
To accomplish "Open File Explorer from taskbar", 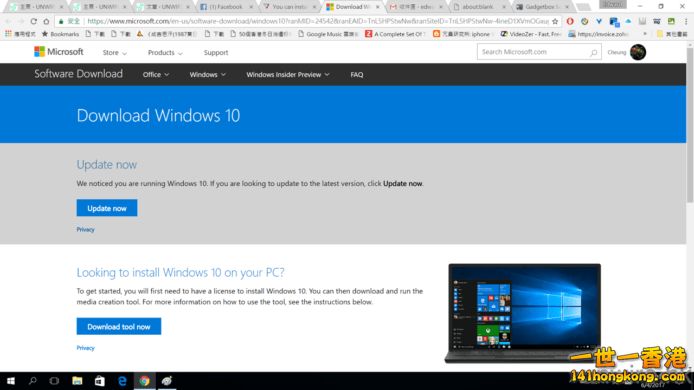I will click(77, 381).
